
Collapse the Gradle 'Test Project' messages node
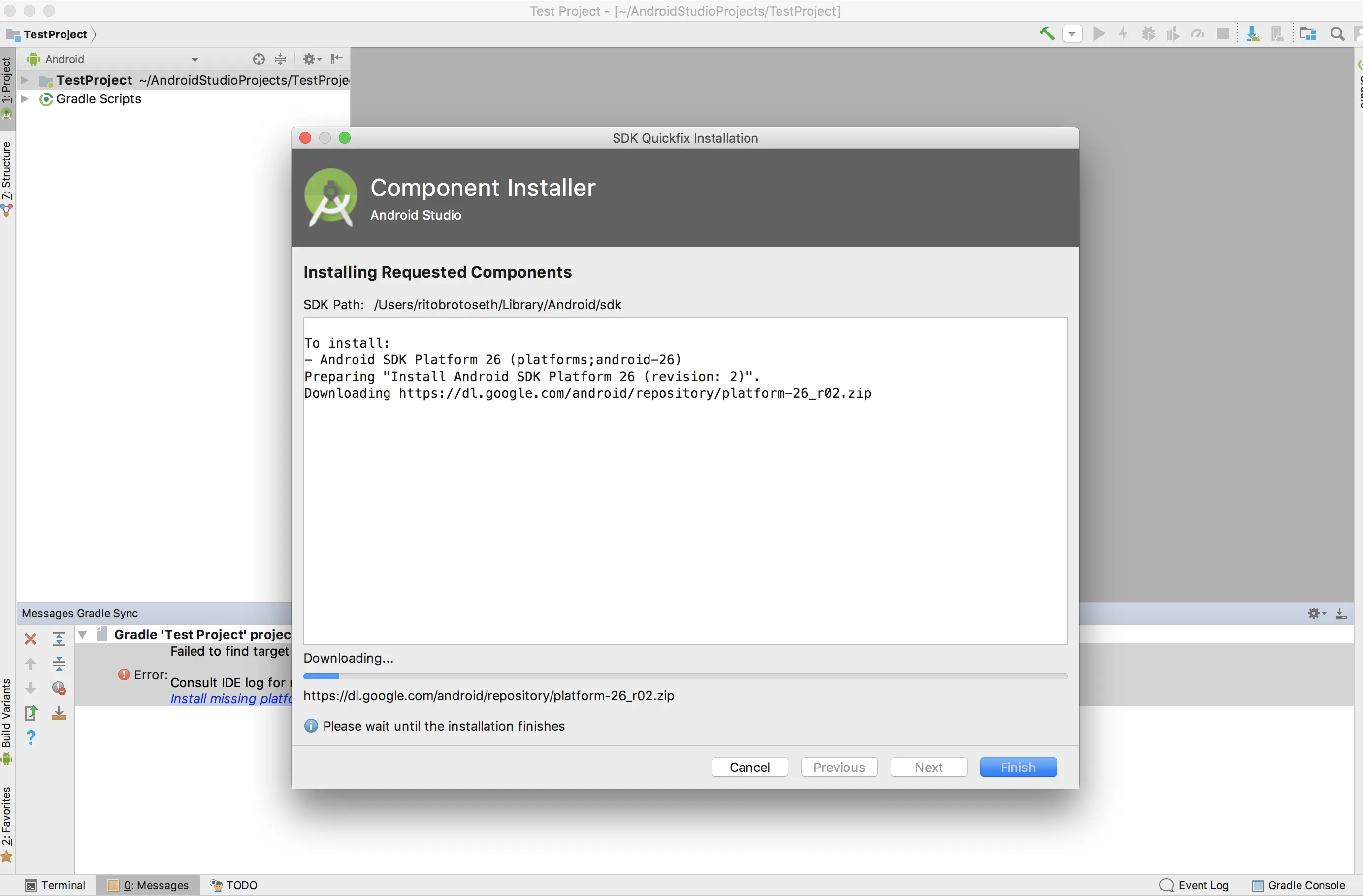click(82, 635)
